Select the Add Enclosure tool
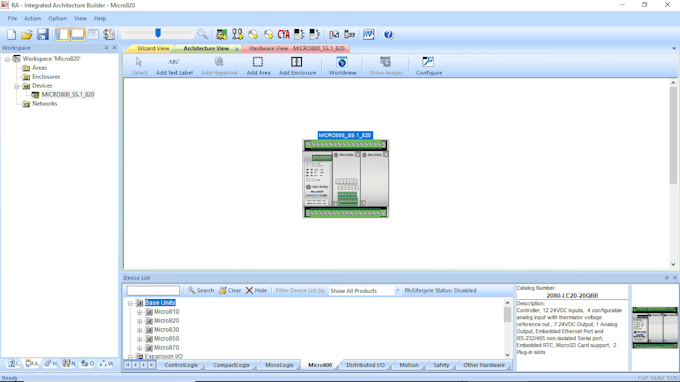 [x=298, y=66]
